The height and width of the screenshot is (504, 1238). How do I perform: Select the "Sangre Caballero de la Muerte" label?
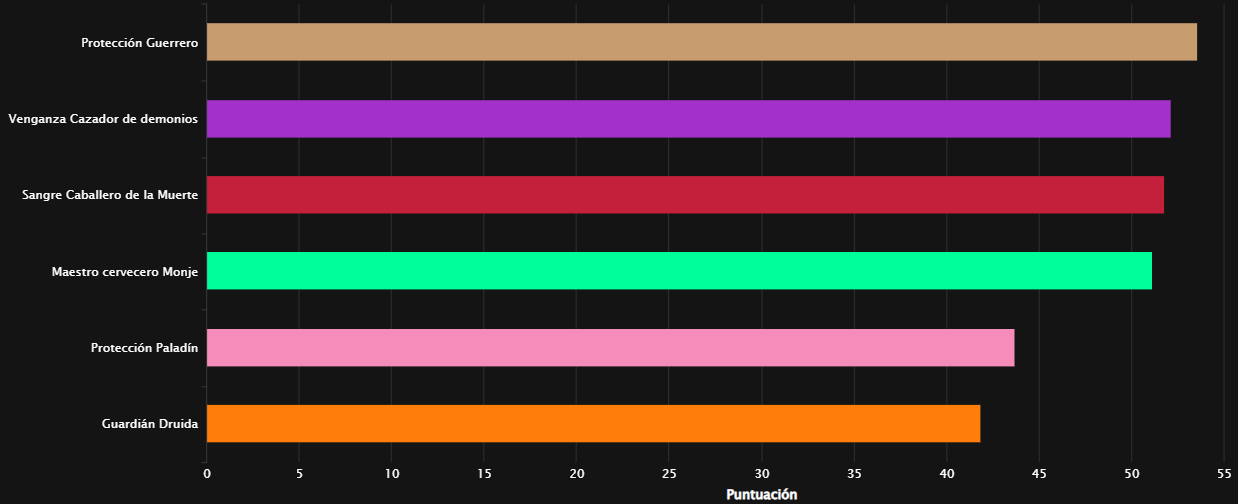[110, 195]
